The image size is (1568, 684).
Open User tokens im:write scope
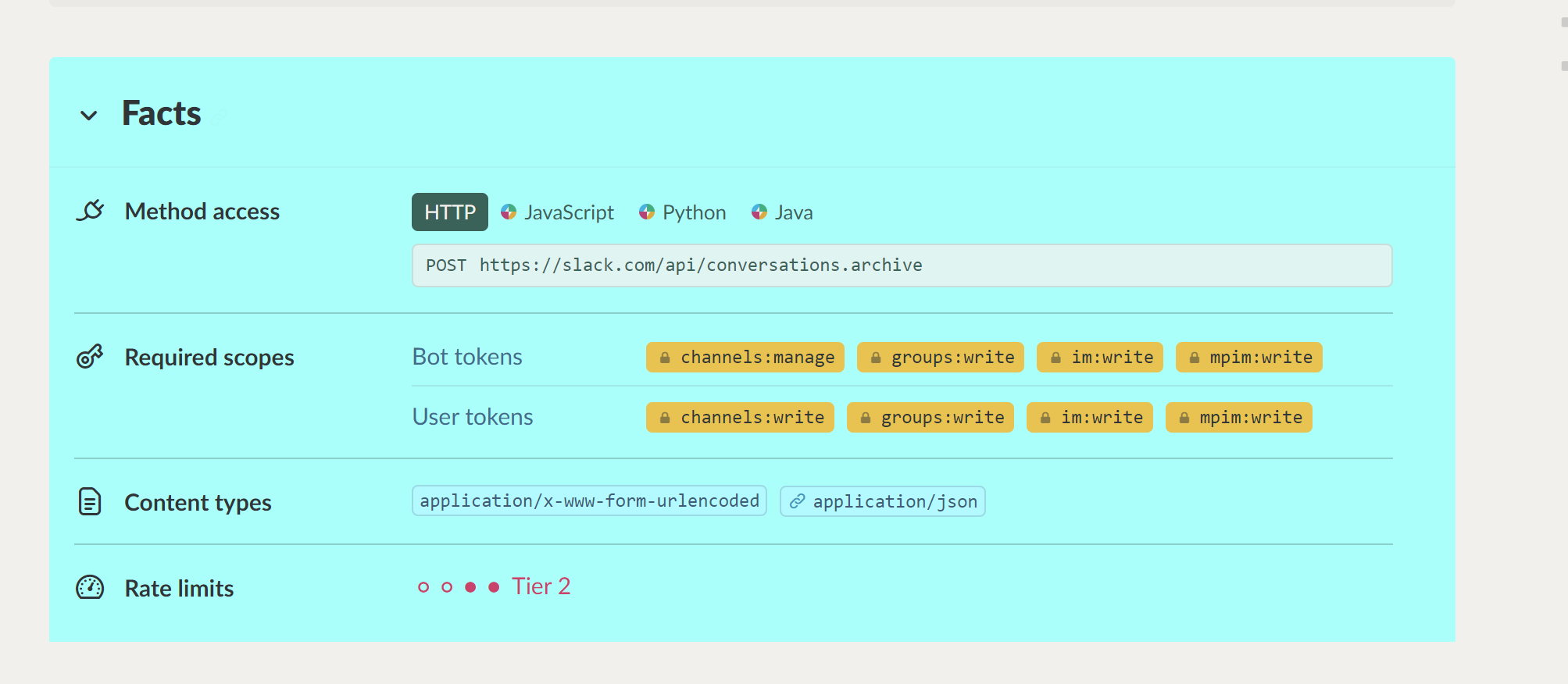1090,418
